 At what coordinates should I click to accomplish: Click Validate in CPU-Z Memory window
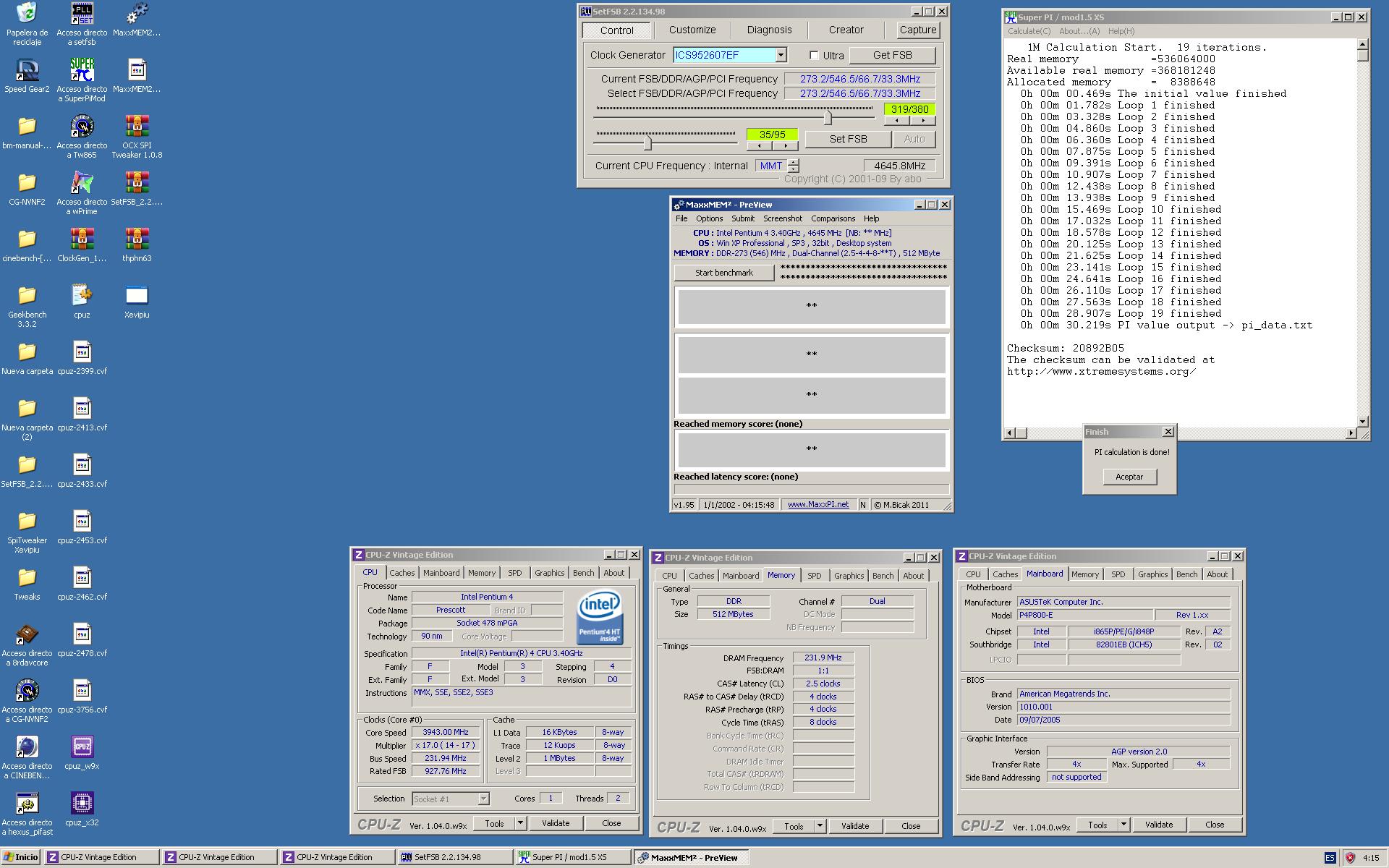pos(854,826)
